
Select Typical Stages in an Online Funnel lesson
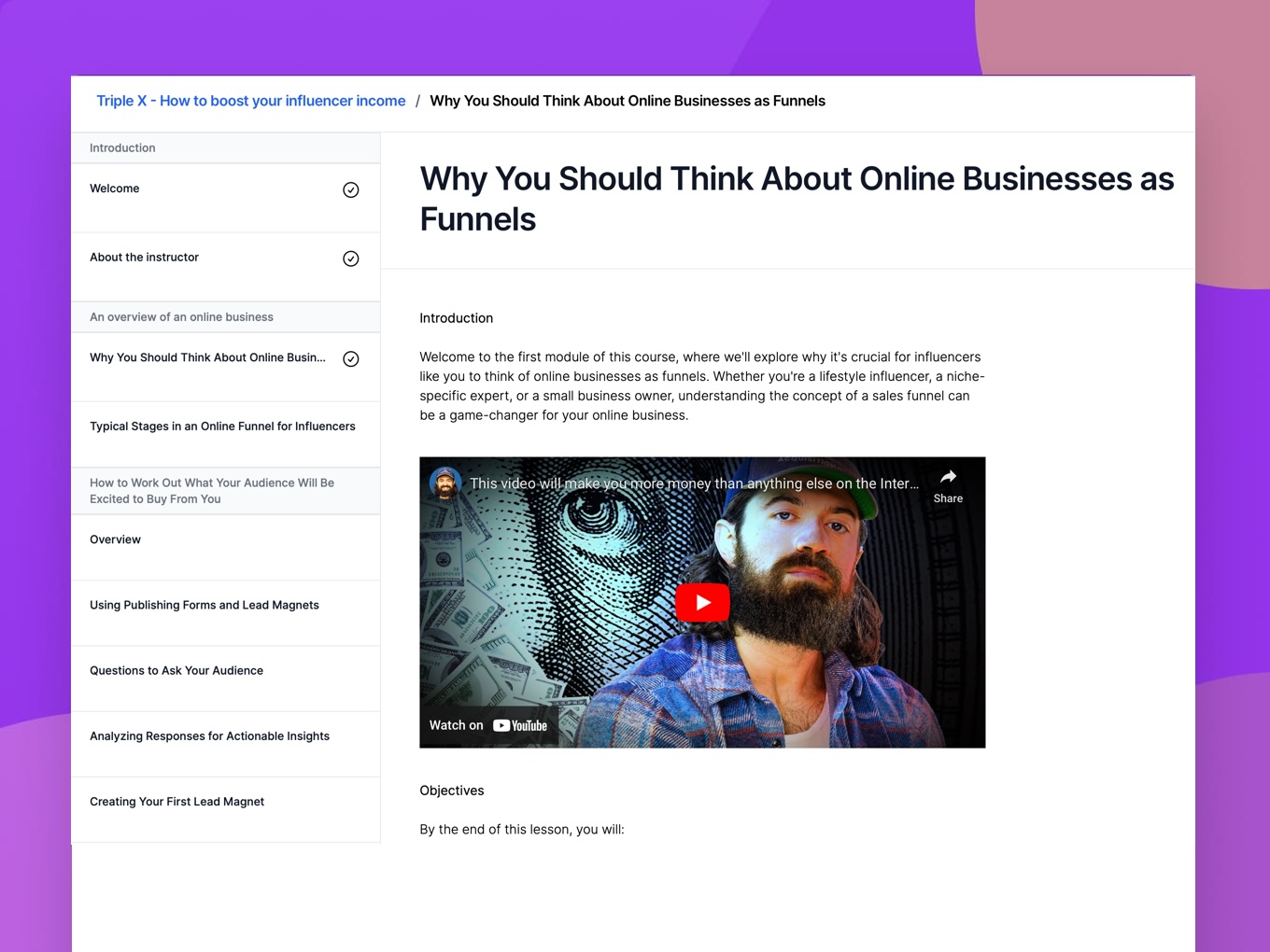click(222, 427)
